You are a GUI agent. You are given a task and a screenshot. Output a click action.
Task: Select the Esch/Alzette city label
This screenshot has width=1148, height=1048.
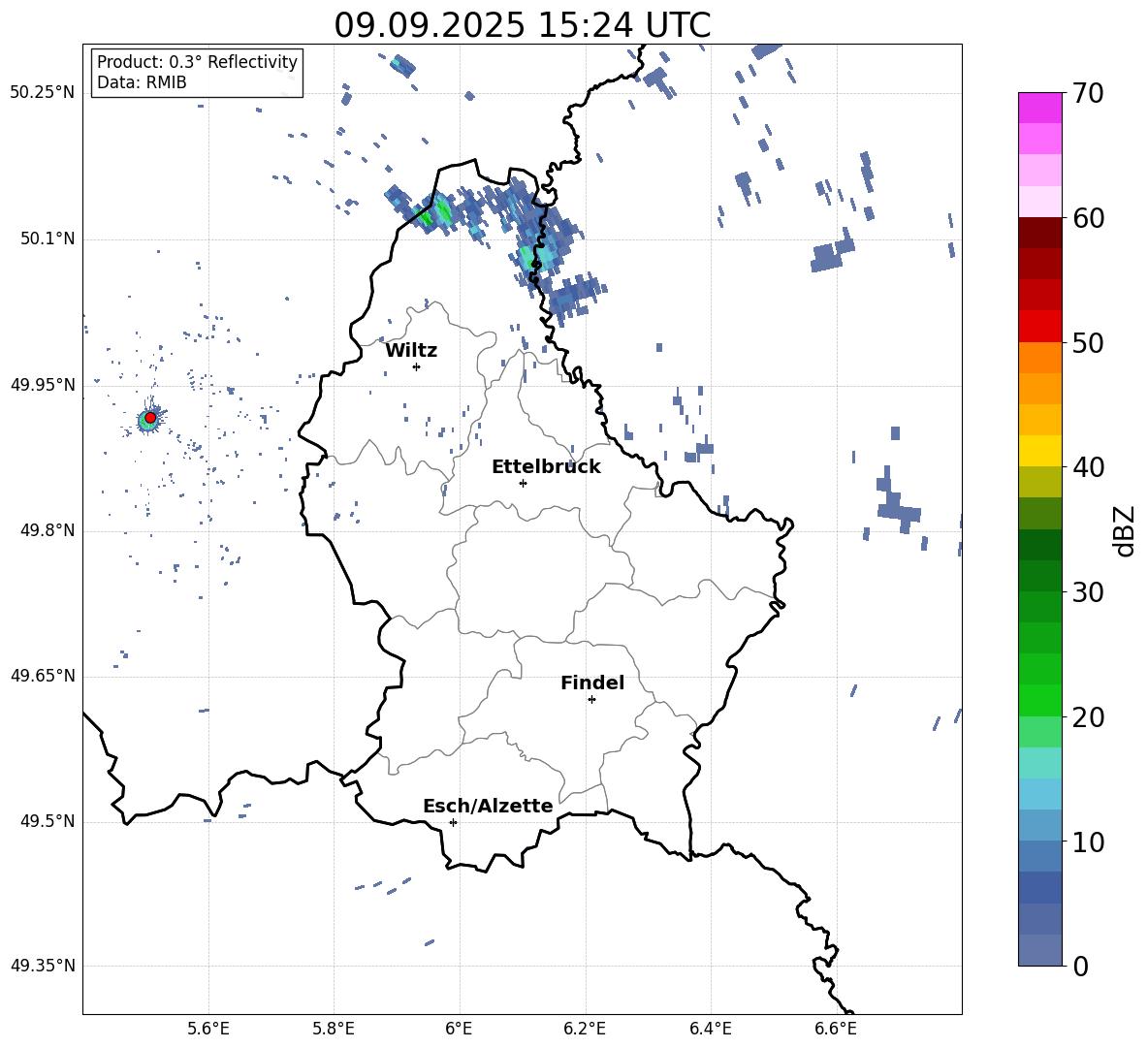click(x=489, y=806)
